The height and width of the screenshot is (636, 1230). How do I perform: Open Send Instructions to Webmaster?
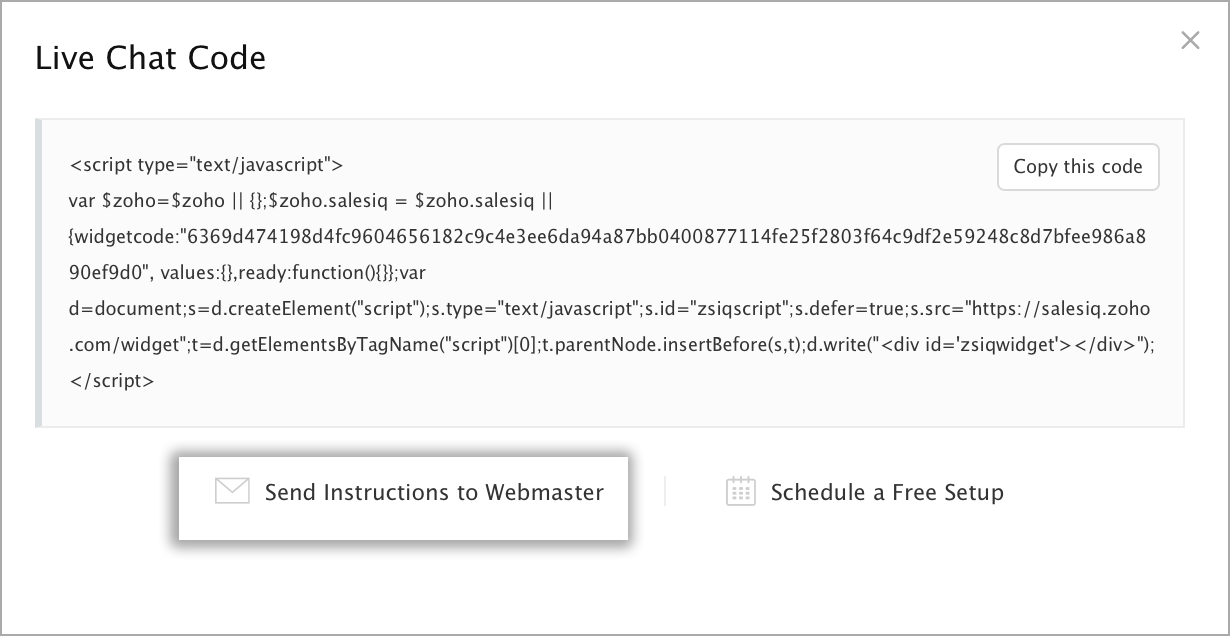click(403, 498)
